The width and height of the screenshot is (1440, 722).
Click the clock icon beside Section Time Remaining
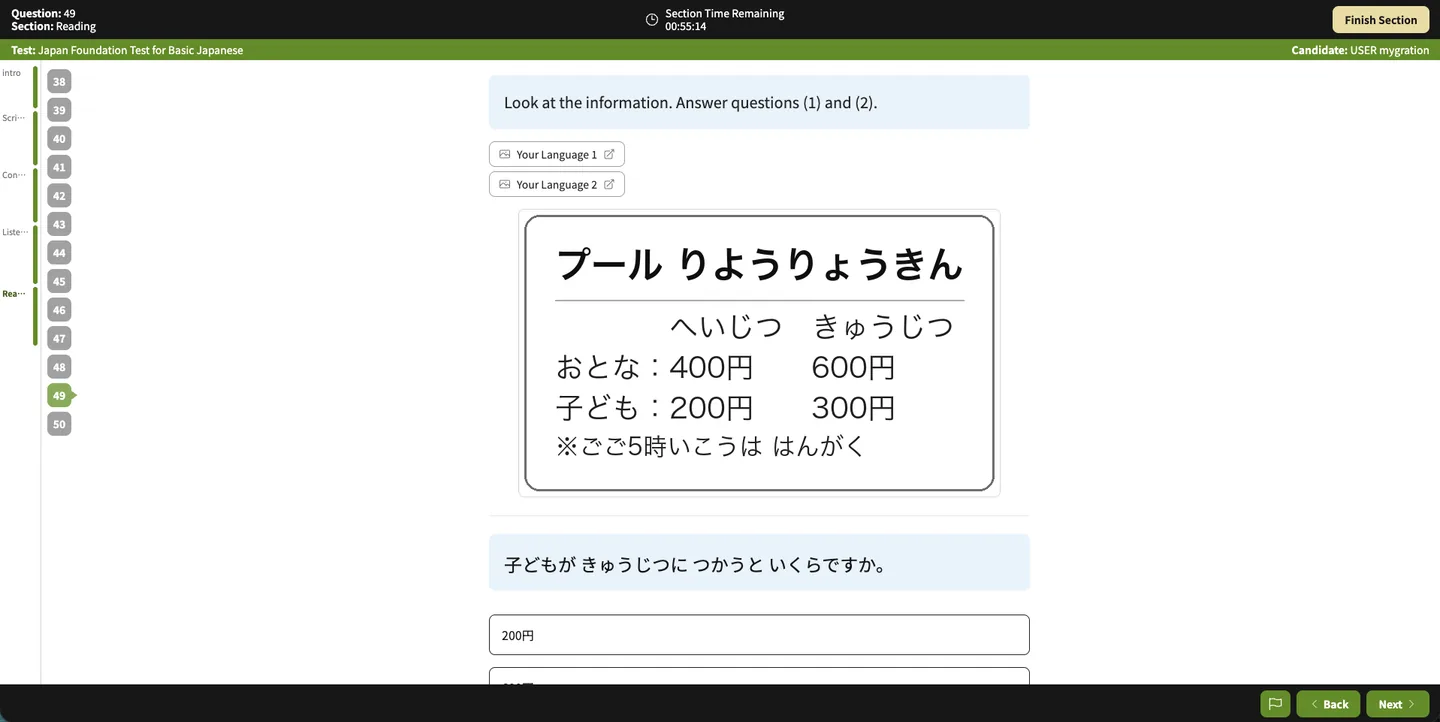click(x=652, y=20)
